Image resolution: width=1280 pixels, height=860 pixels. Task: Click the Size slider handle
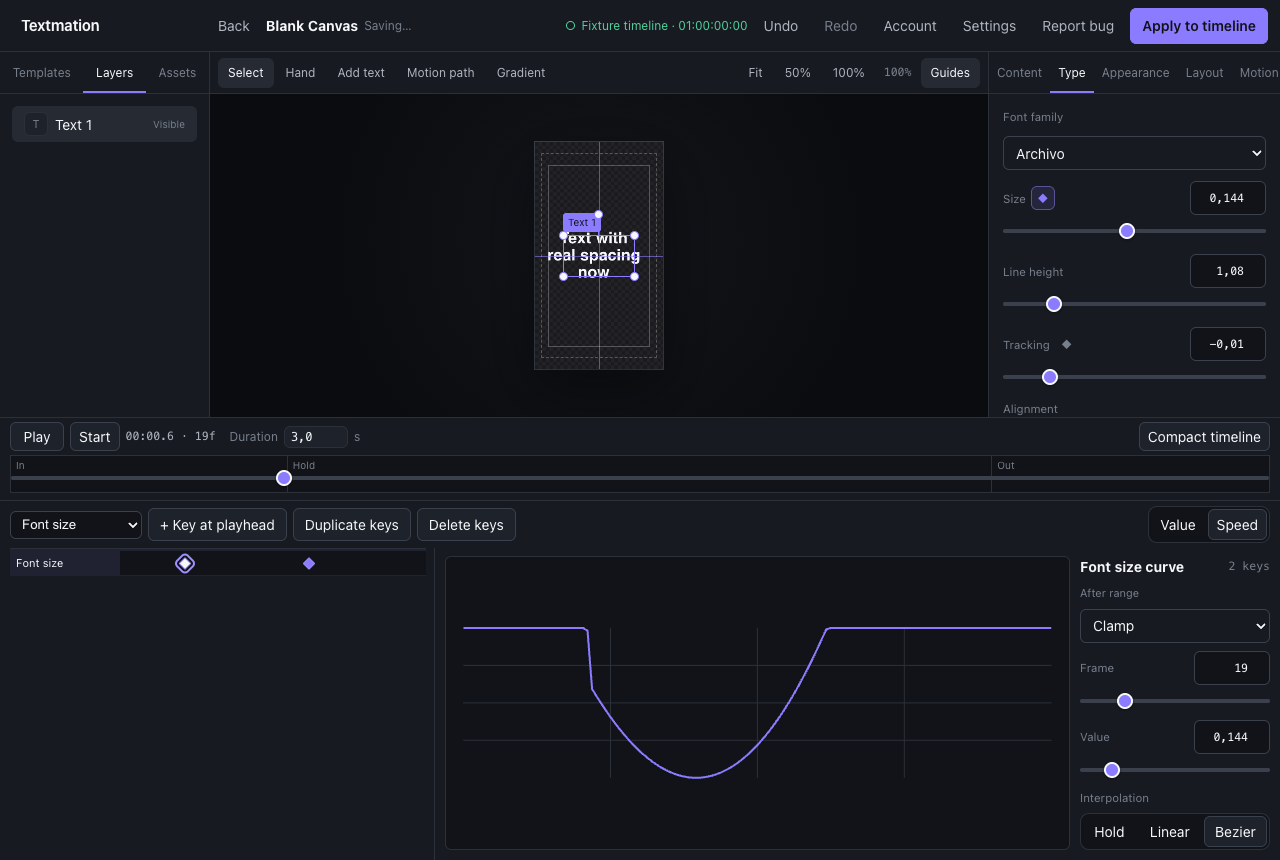pos(1127,231)
